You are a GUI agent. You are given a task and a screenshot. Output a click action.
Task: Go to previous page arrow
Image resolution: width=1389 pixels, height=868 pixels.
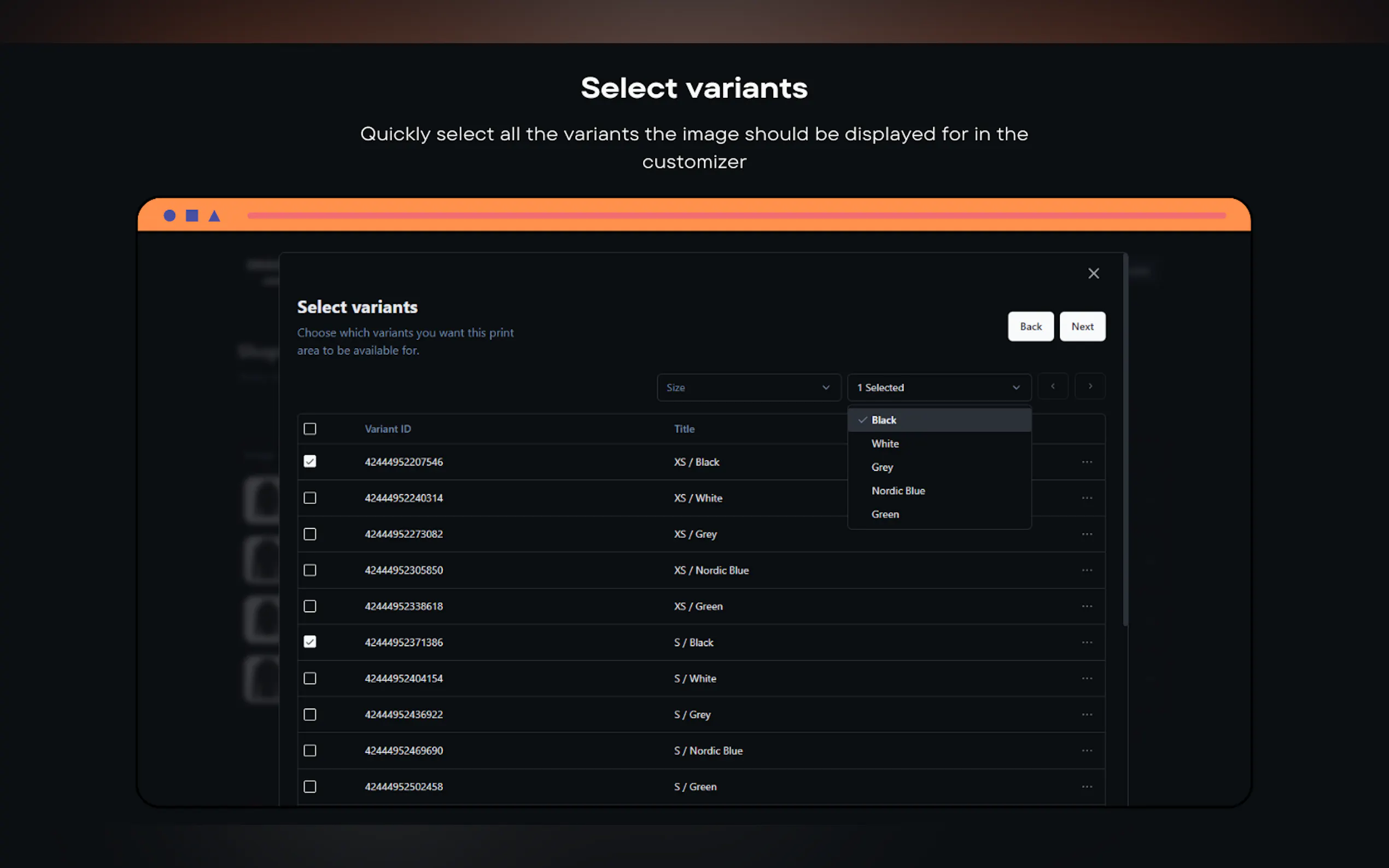[x=1053, y=386]
